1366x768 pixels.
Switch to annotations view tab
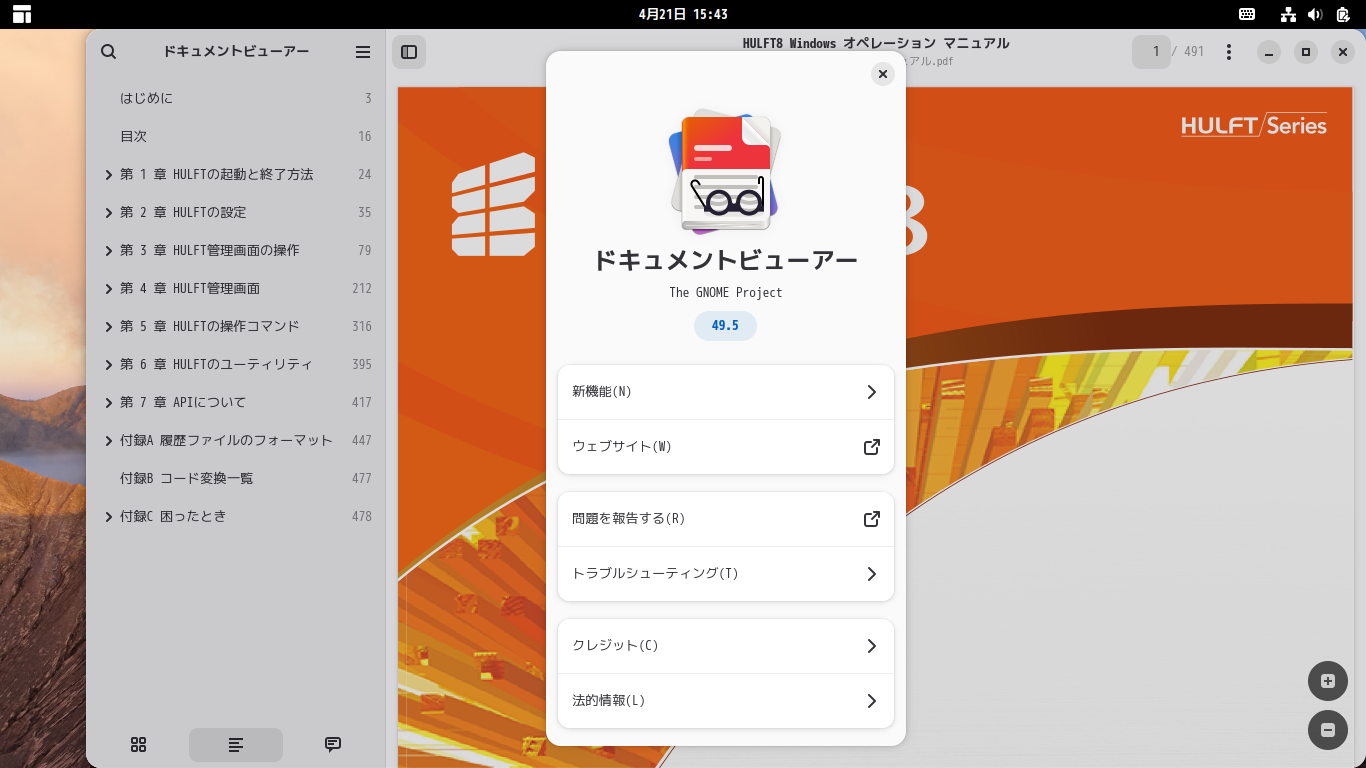click(x=333, y=745)
